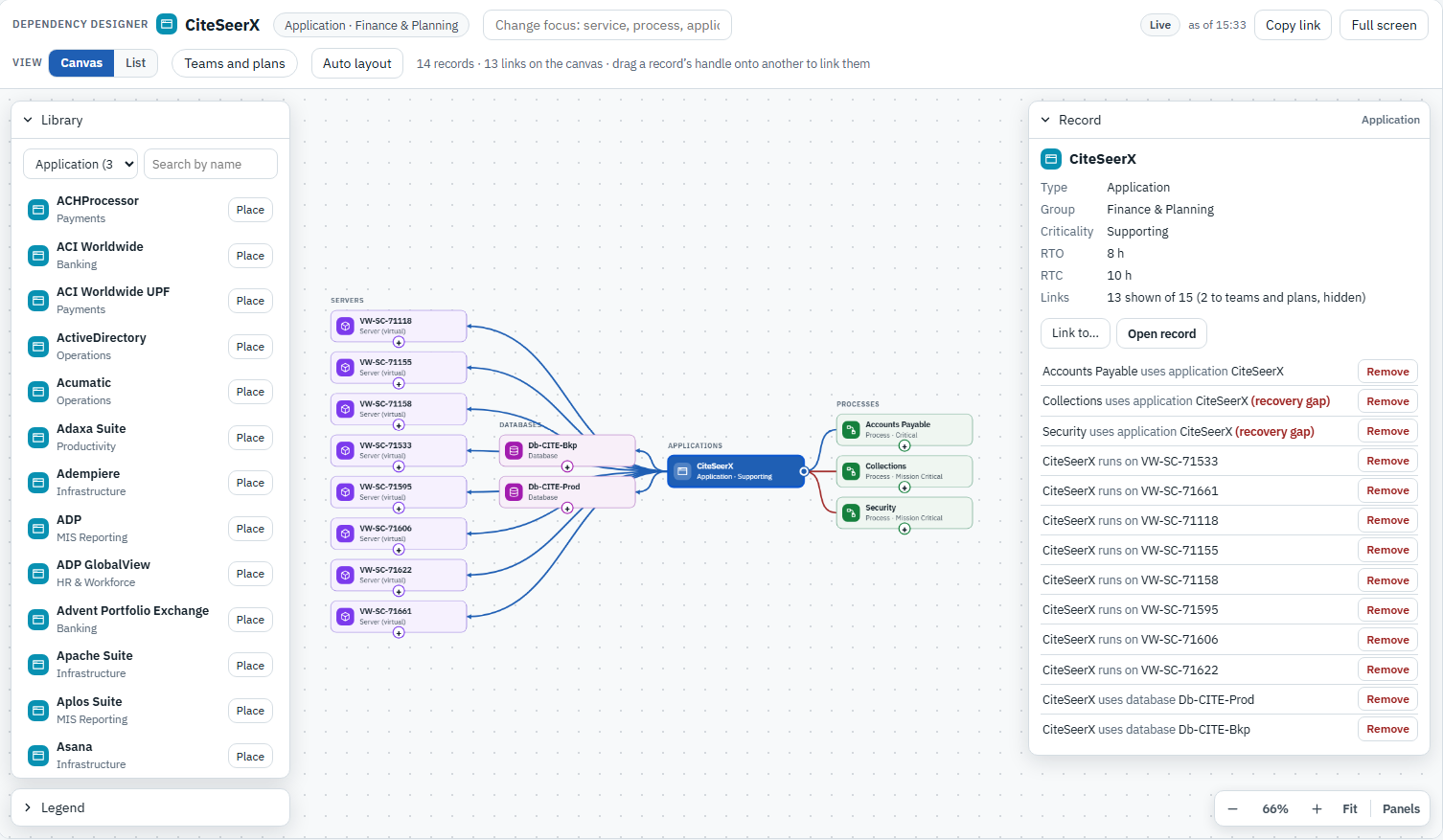Click the Open record button

pyautogui.click(x=1161, y=333)
